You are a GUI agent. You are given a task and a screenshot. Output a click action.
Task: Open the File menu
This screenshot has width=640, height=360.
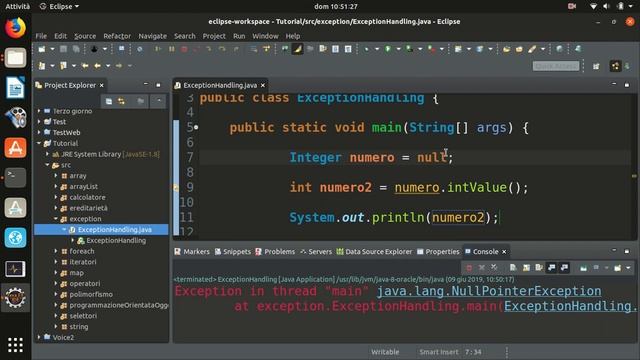click(x=41, y=36)
